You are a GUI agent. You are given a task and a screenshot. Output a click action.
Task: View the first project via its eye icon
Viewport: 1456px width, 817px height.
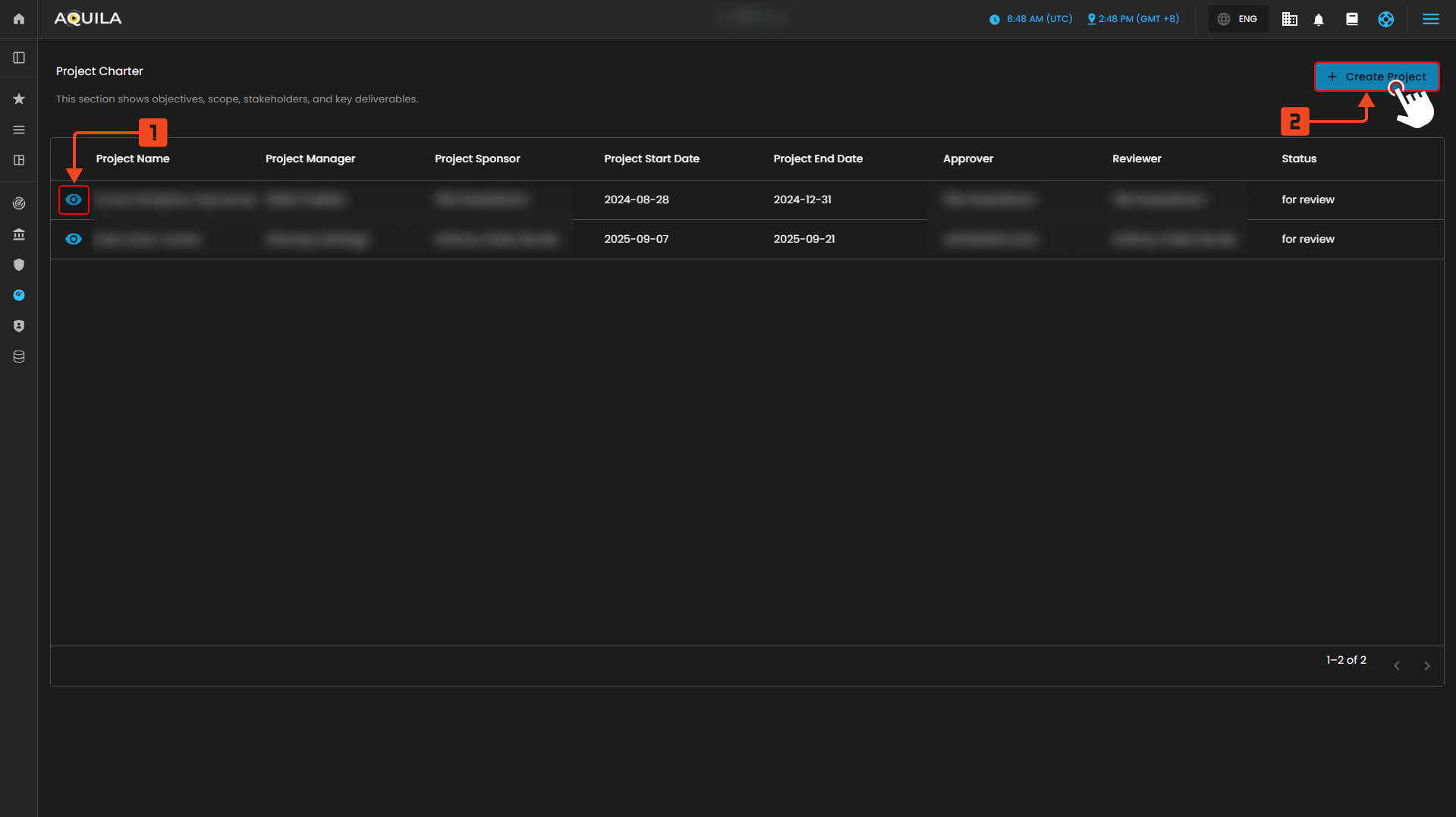tap(74, 200)
